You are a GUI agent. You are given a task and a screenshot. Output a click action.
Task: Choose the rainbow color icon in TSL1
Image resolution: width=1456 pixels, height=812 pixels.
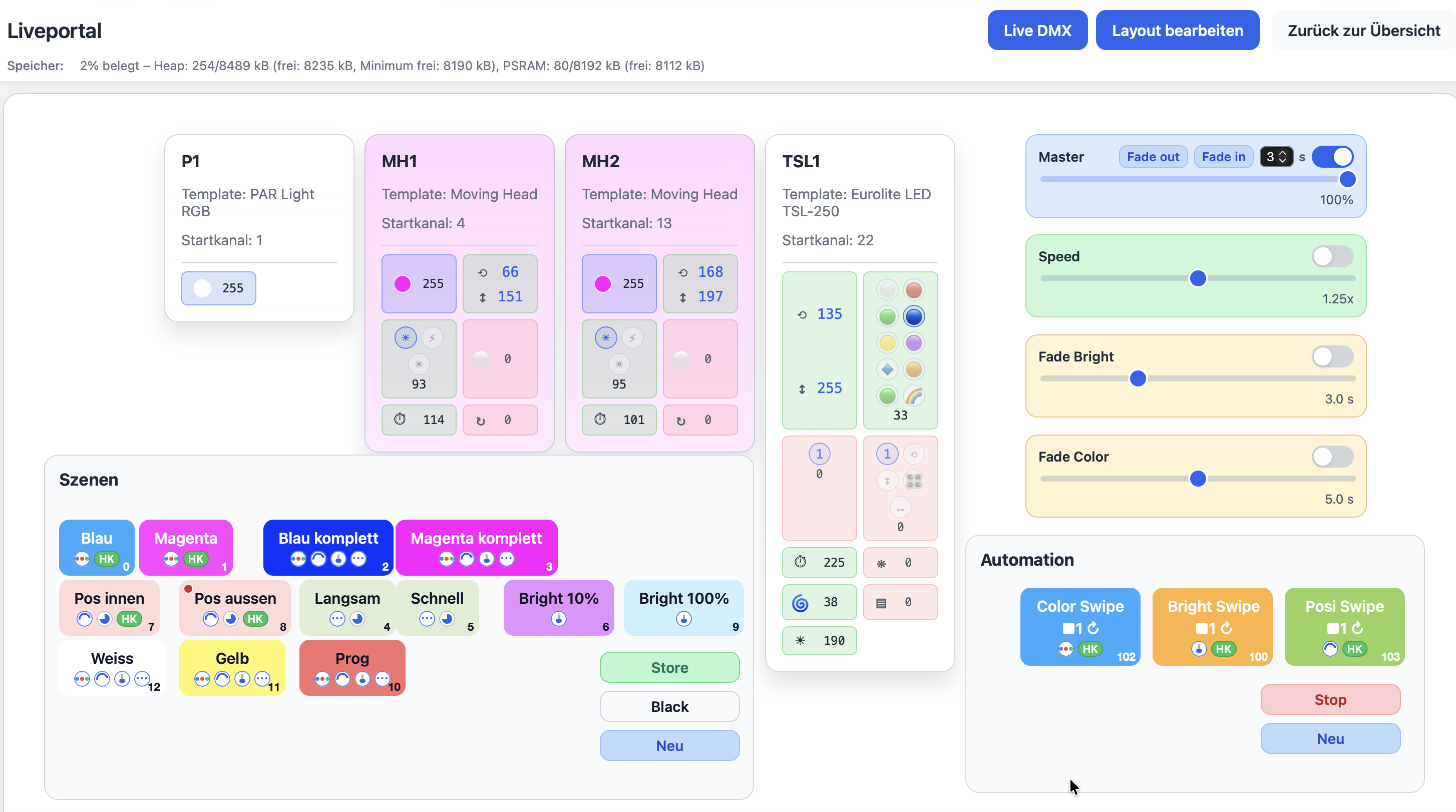pyautogui.click(x=913, y=395)
